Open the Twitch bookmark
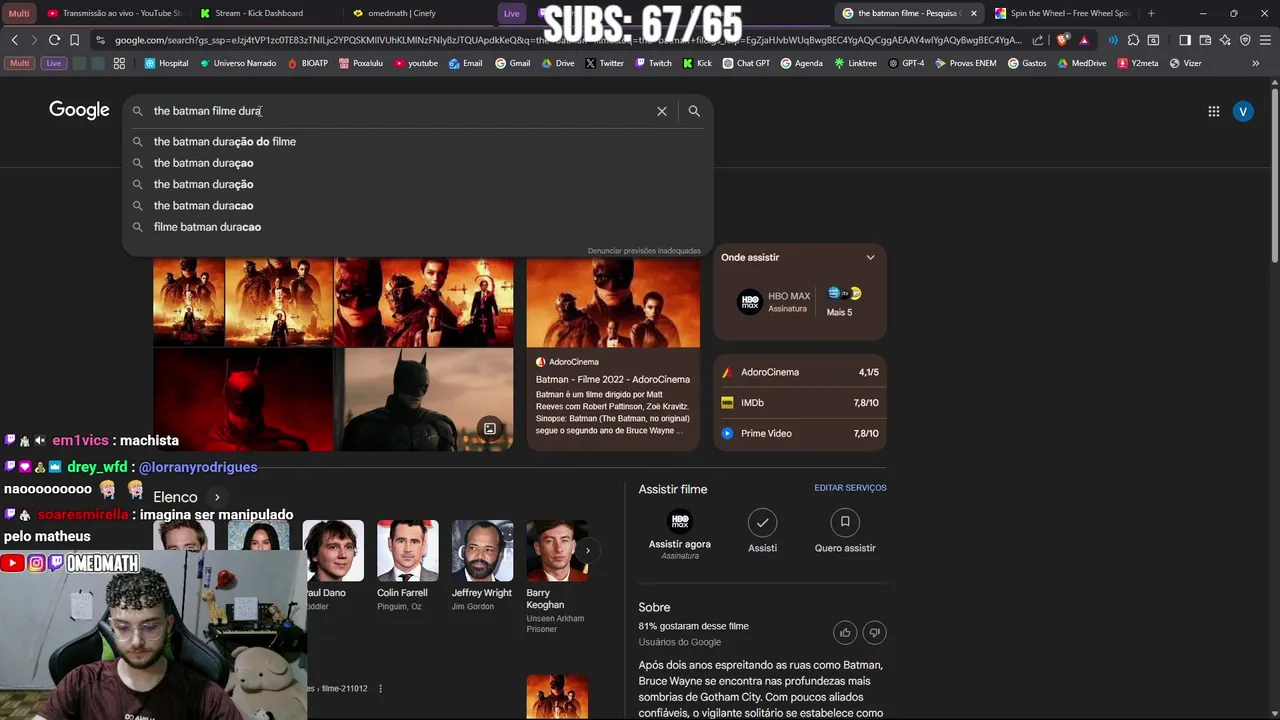This screenshot has height=720, width=1280. coord(653,63)
